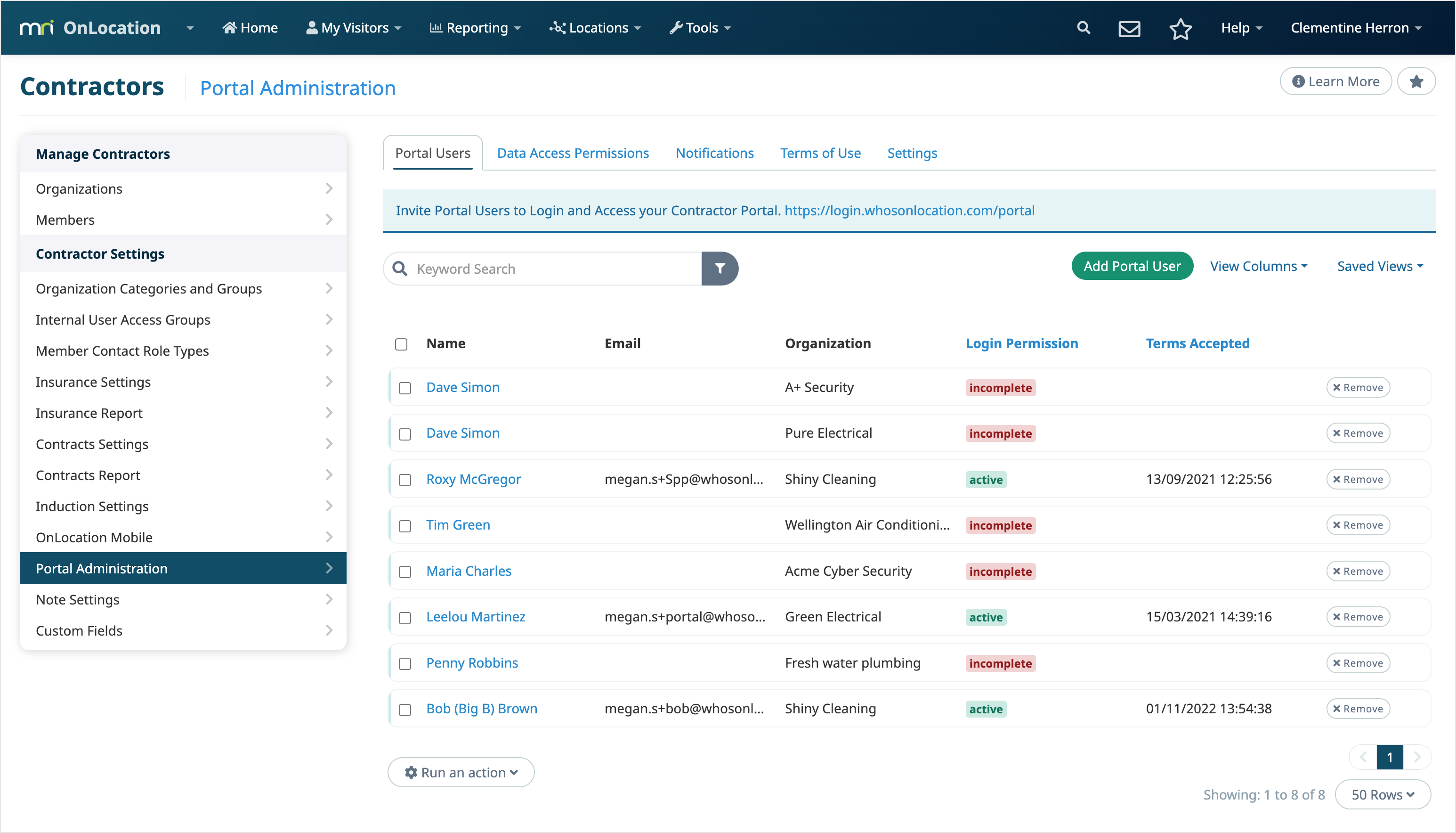Viewport: 1456px width, 833px height.
Task: Click the filter funnel icon
Action: (x=720, y=269)
